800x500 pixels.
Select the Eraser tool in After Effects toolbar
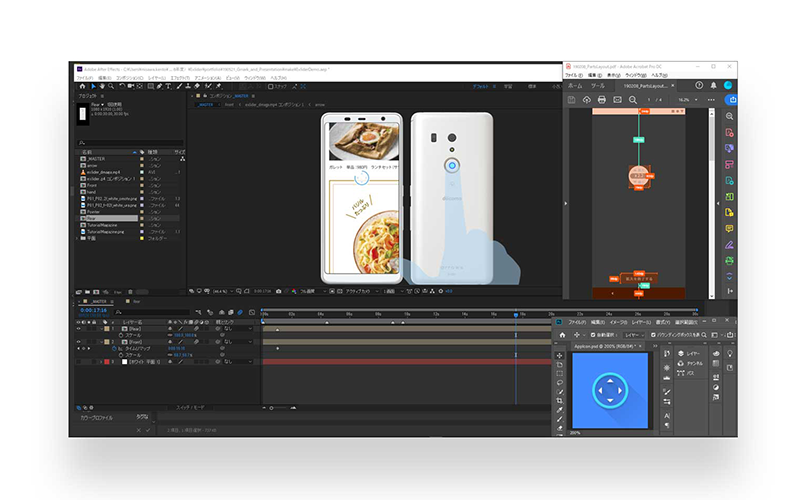click(197, 87)
